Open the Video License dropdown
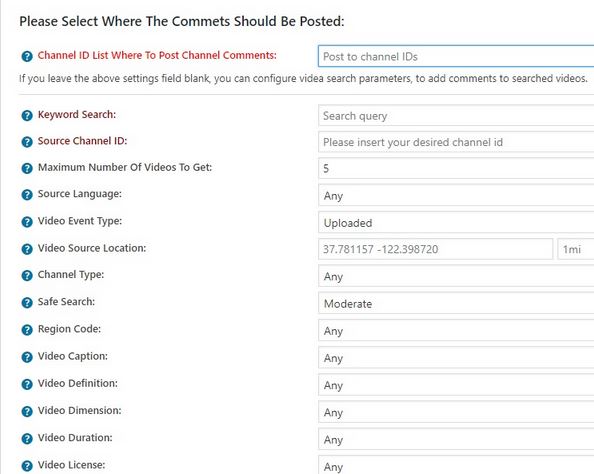The height and width of the screenshot is (474, 594). click(456, 465)
